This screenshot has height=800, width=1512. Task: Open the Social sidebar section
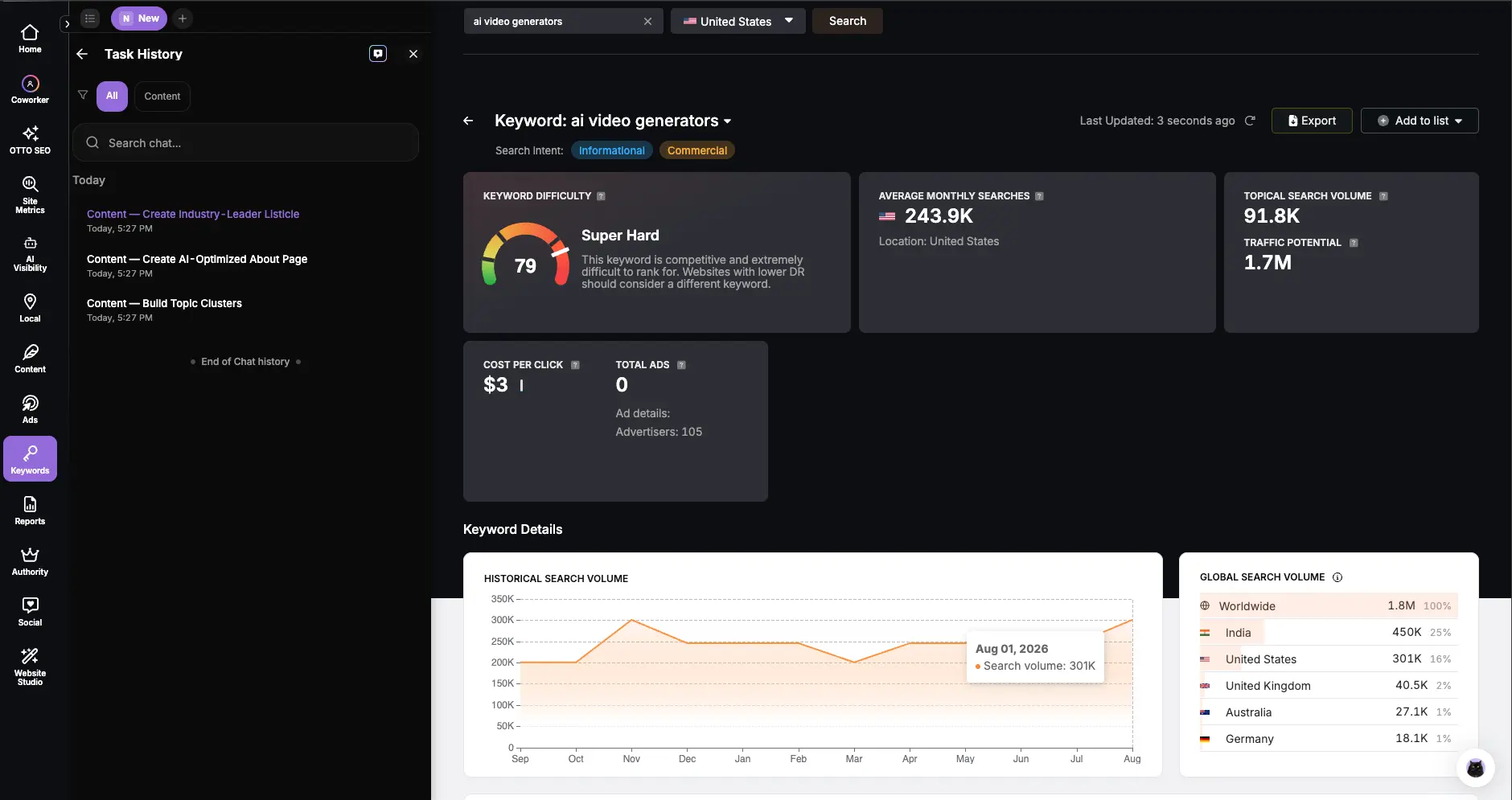click(x=30, y=612)
